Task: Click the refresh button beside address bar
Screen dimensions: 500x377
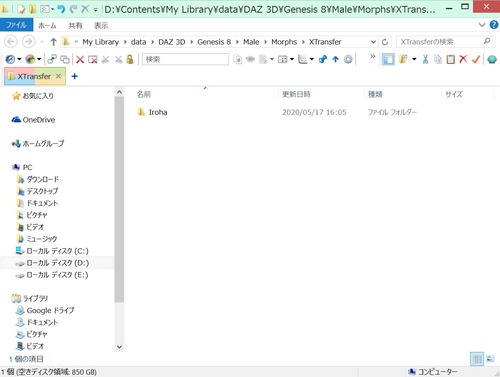Action: coord(385,42)
